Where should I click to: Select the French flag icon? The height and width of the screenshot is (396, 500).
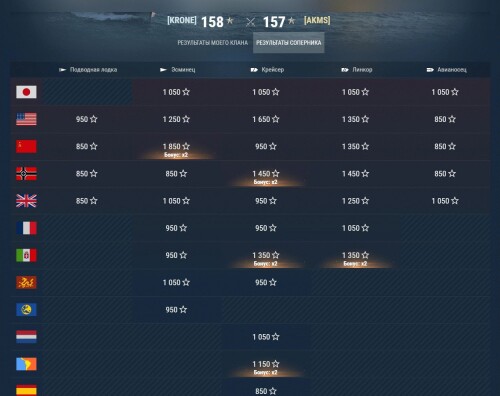click(26, 228)
